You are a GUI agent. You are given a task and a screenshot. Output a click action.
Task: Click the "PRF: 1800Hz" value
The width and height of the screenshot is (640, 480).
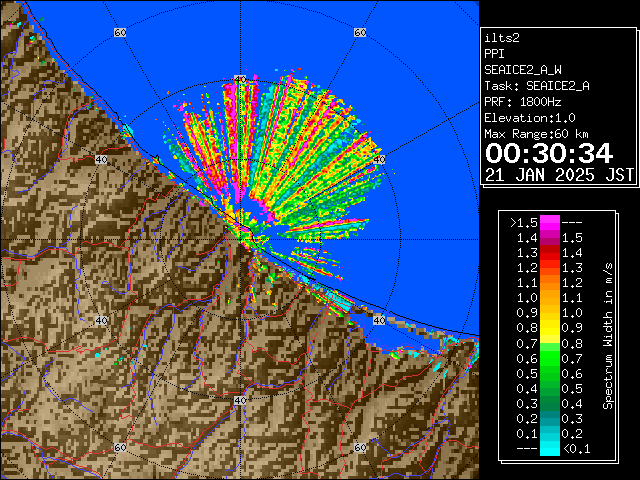(x=523, y=102)
